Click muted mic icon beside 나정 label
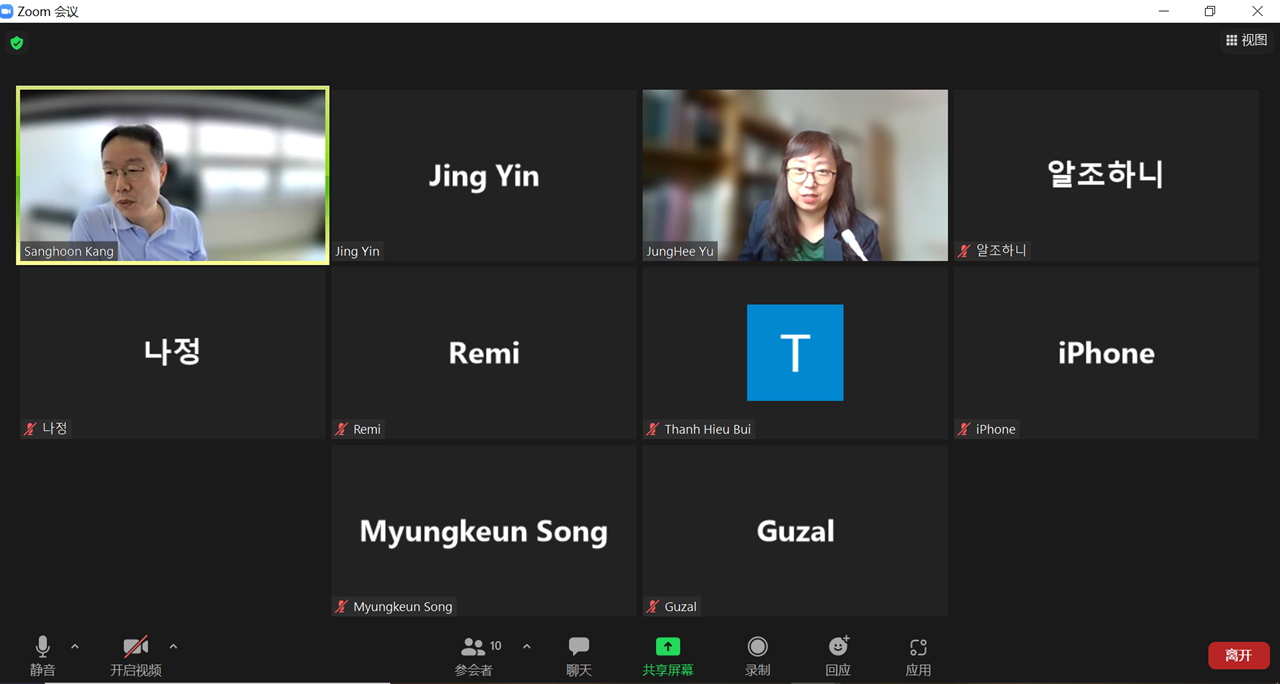This screenshot has height=684, width=1280. (x=30, y=429)
